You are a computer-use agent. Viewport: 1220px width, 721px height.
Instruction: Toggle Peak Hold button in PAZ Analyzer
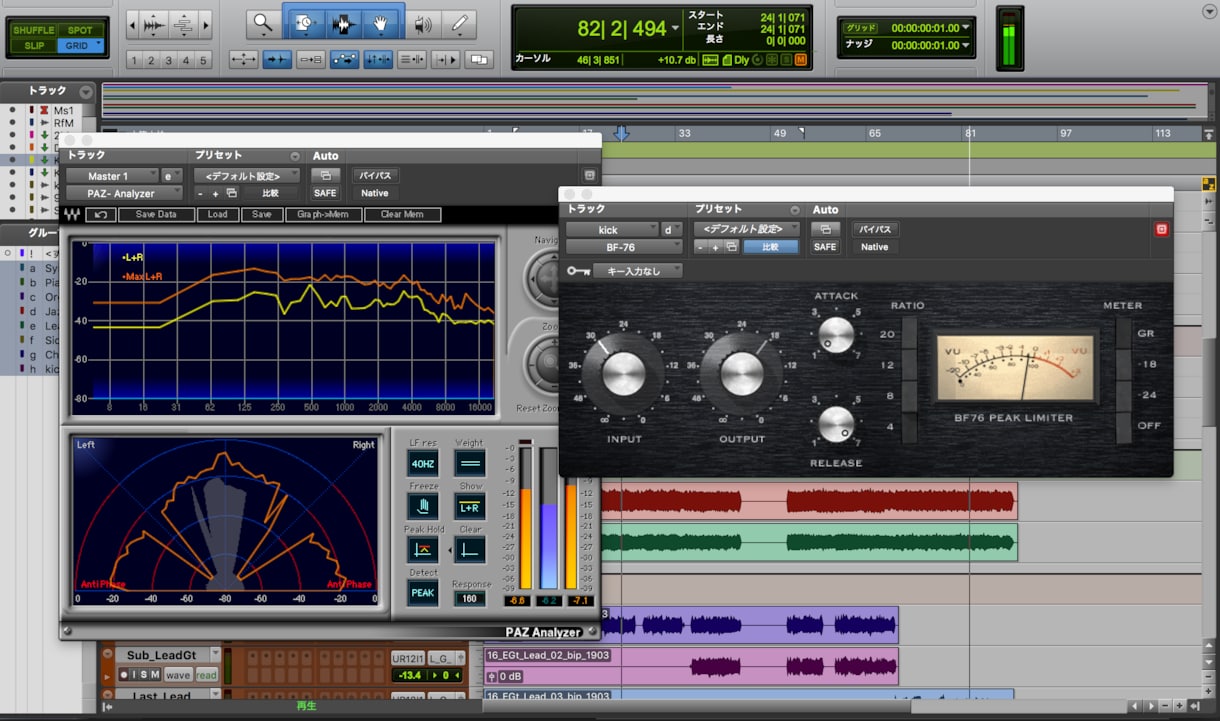click(423, 549)
